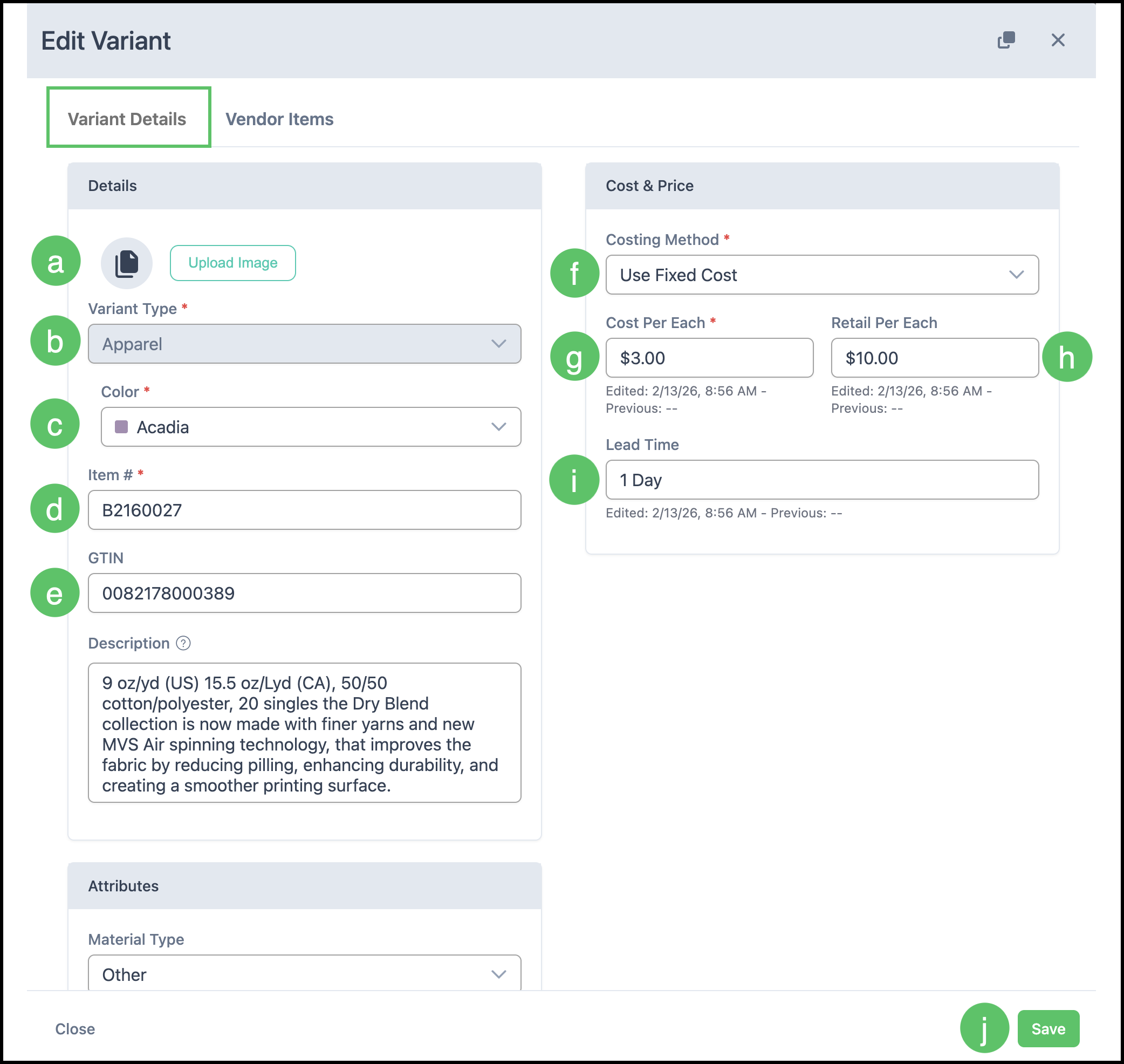Switch to the Variant Details tab
The image size is (1124, 1064).
click(x=127, y=119)
